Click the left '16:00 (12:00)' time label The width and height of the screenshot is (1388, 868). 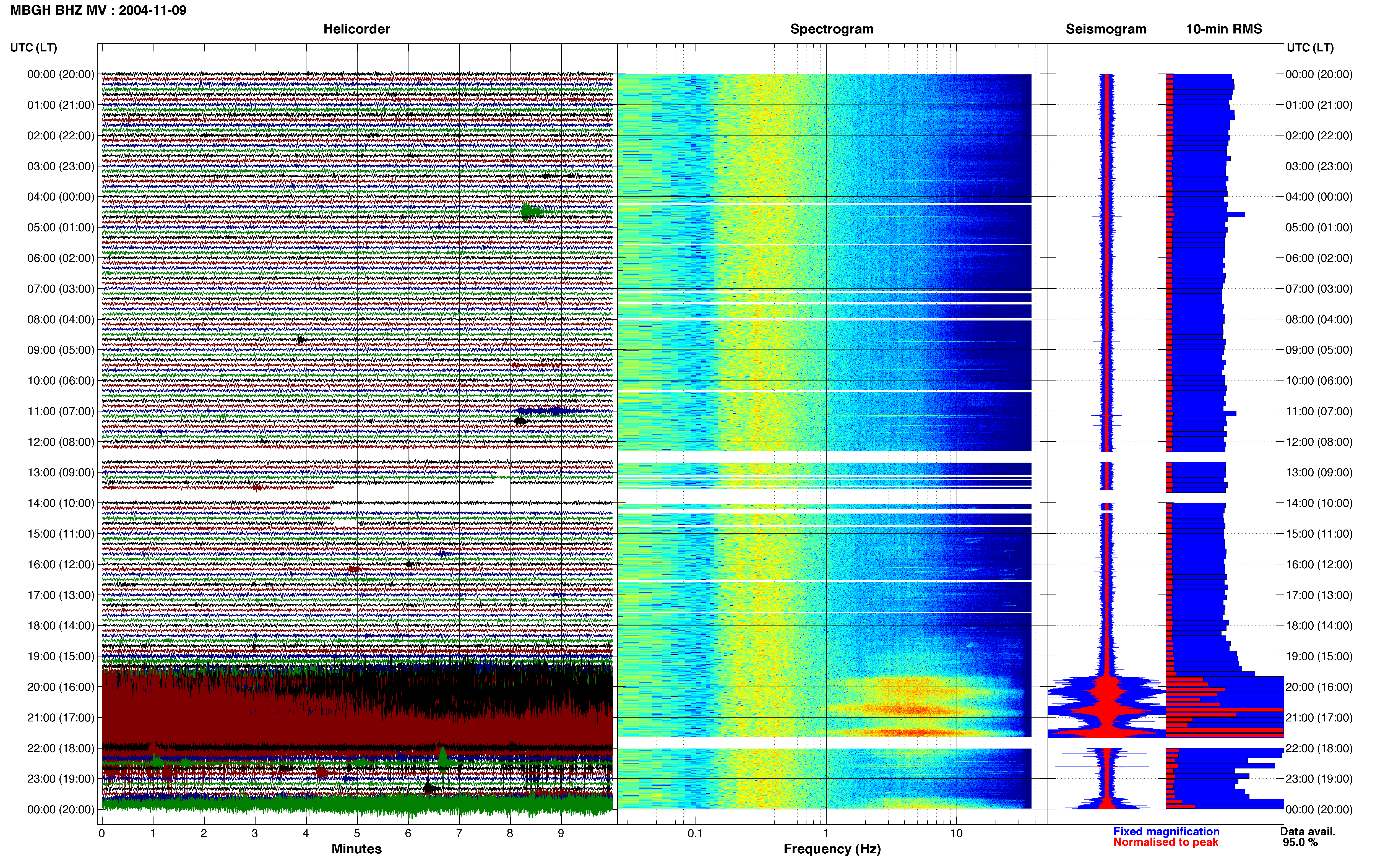click(x=61, y=564)
